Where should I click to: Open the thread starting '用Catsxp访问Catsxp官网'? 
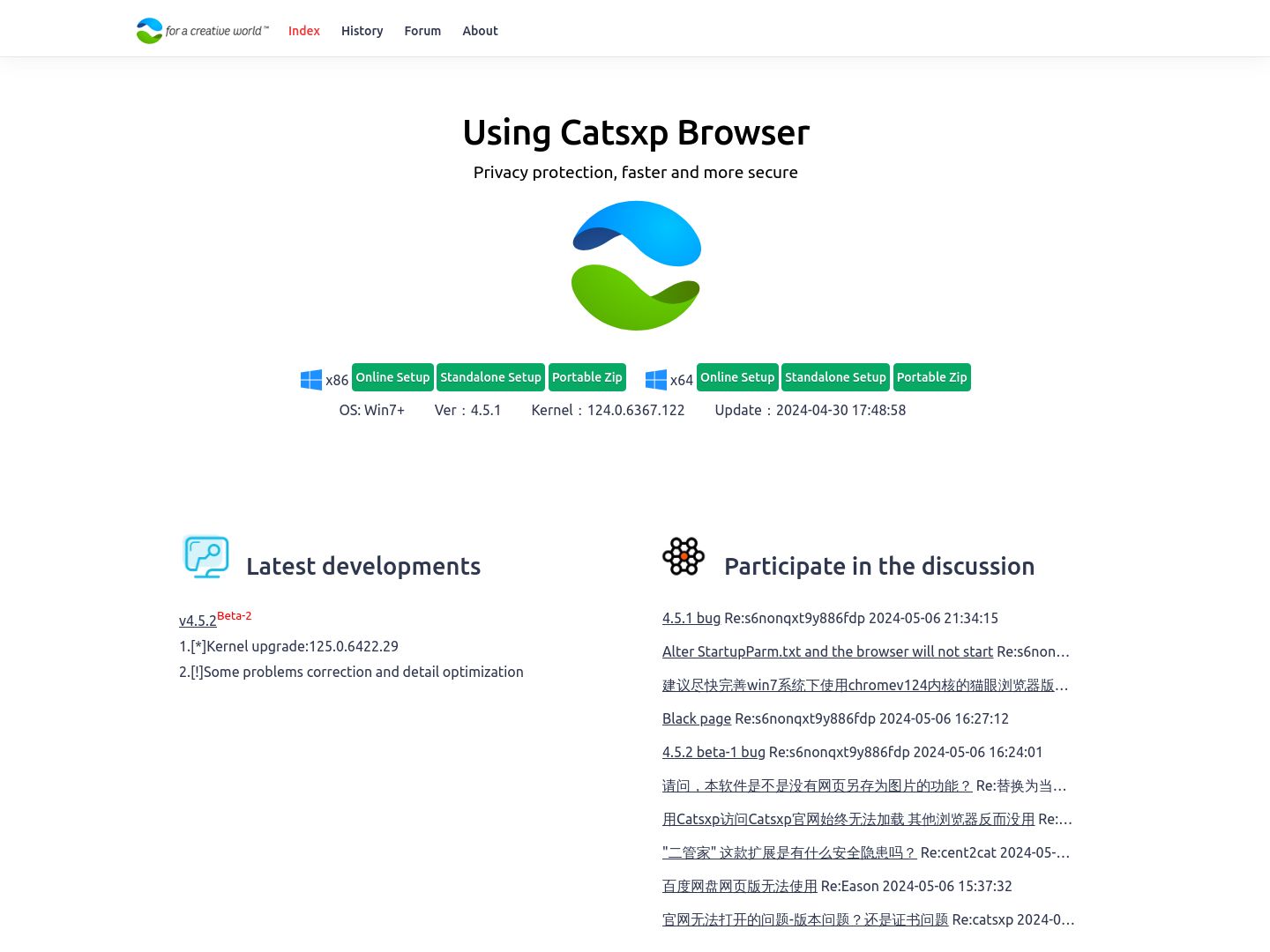(848, 819)
